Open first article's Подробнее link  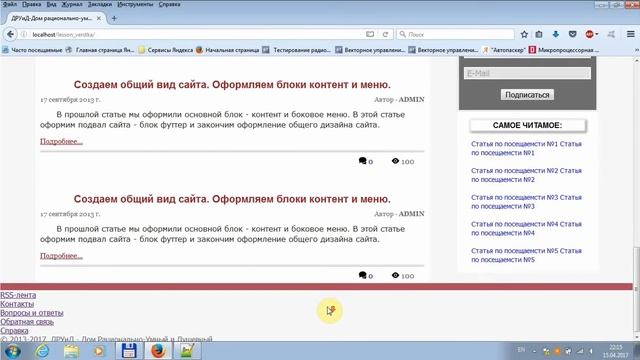[61, 141]
